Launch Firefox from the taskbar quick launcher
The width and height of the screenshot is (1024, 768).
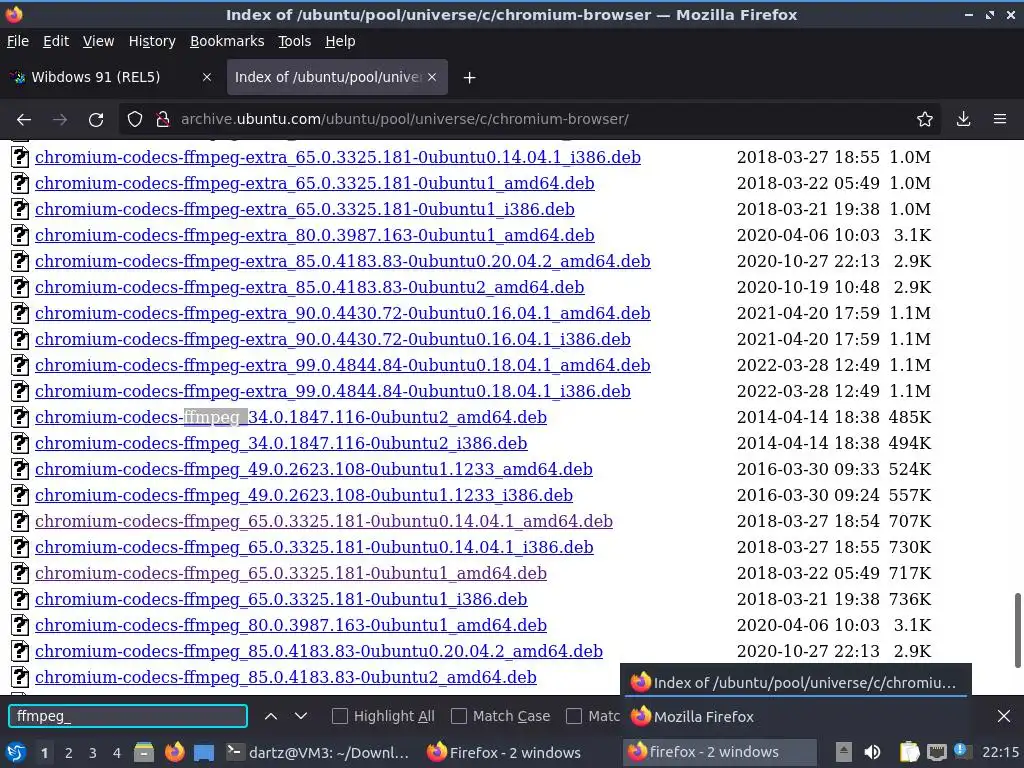[174, 752]
